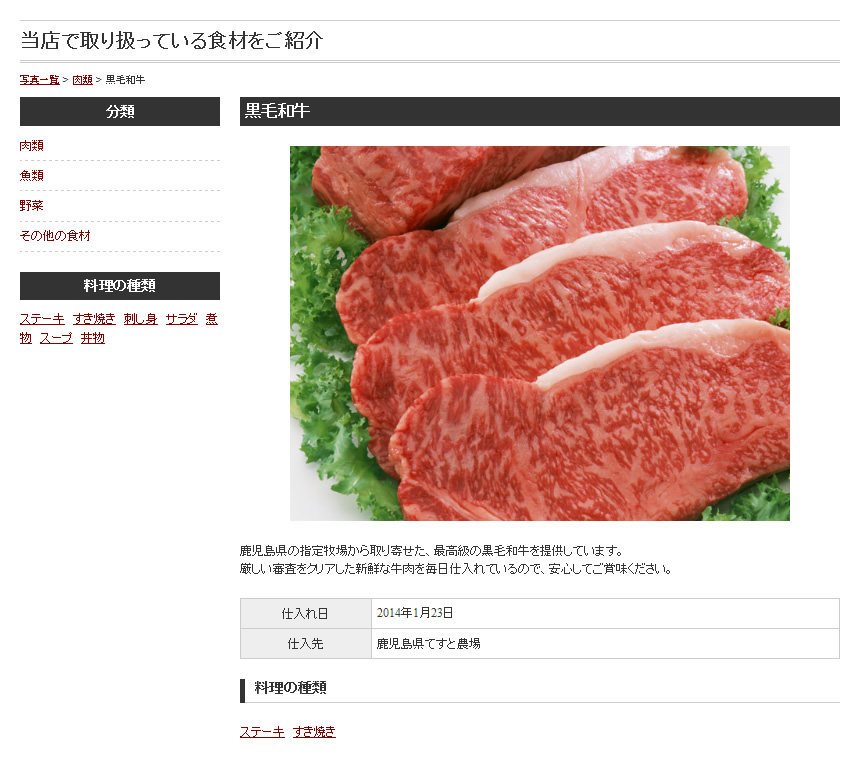Open the その他の食材 category
This screenshot has height=760, width=860.
[x=55, y=236]
